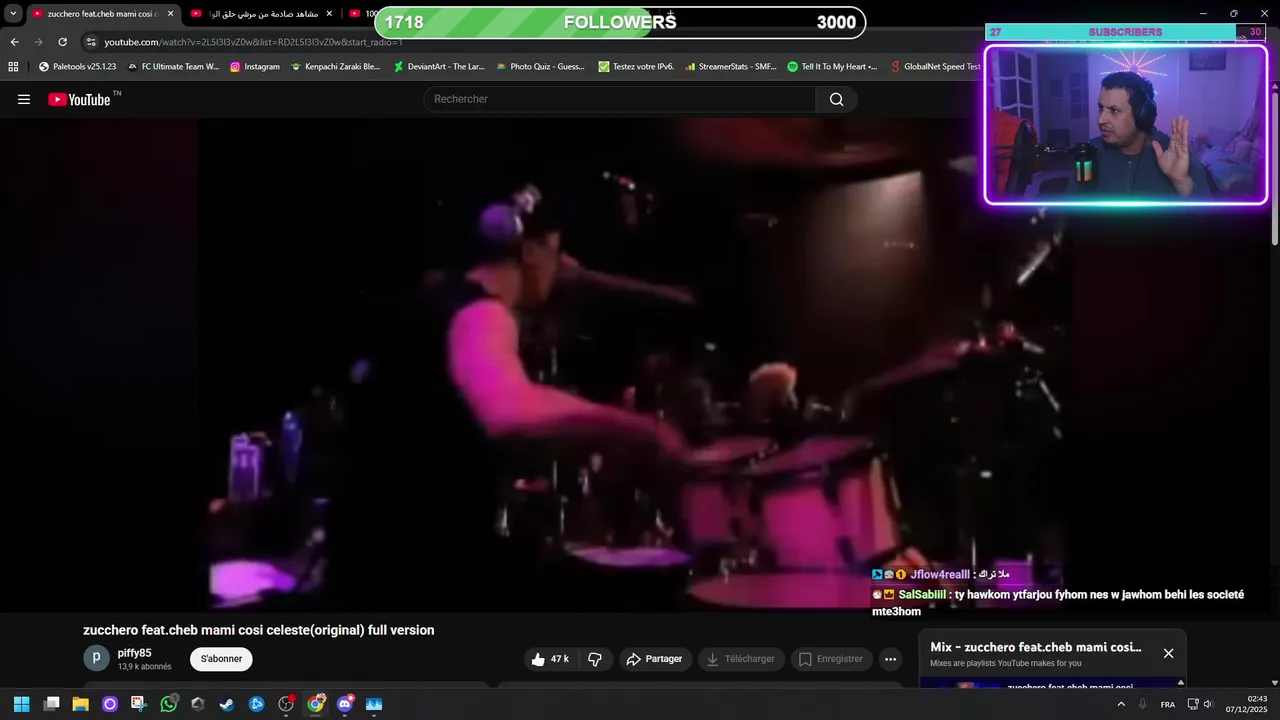This screenshot has width=1280, height=720.
Task: Click the microphone tray icon
Action: pyautogui.click(x=1142, y=704)
